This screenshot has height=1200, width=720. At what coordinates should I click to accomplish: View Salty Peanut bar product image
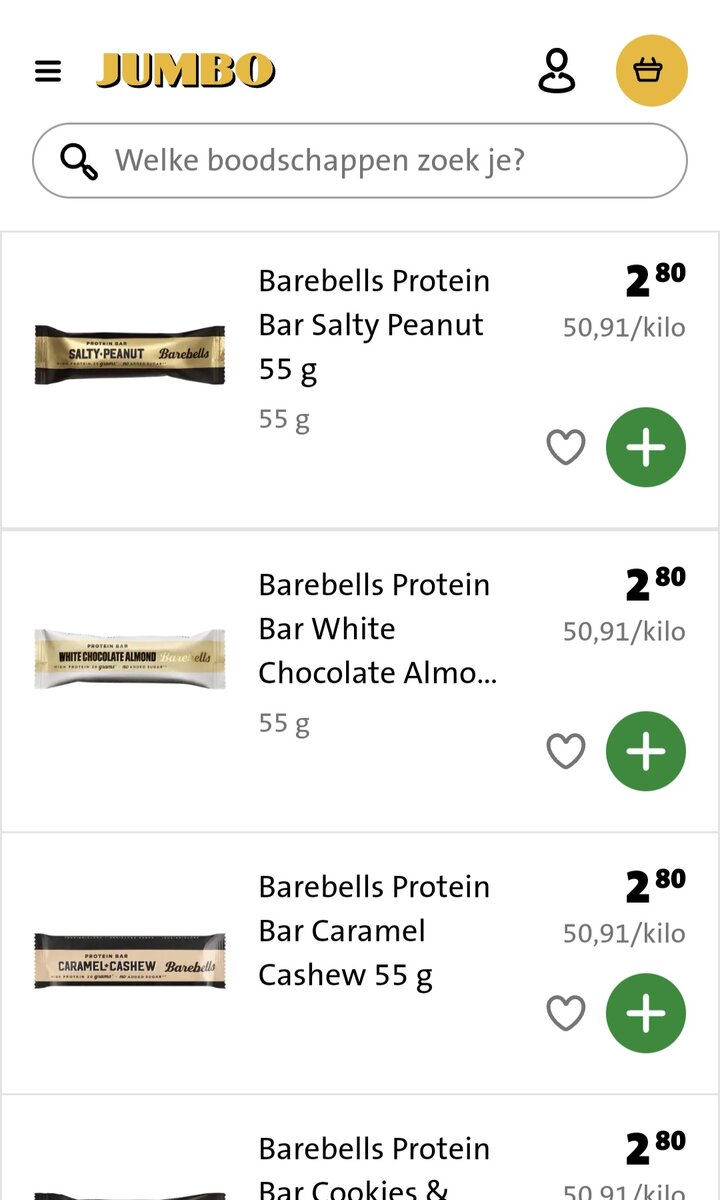[130, 354]
